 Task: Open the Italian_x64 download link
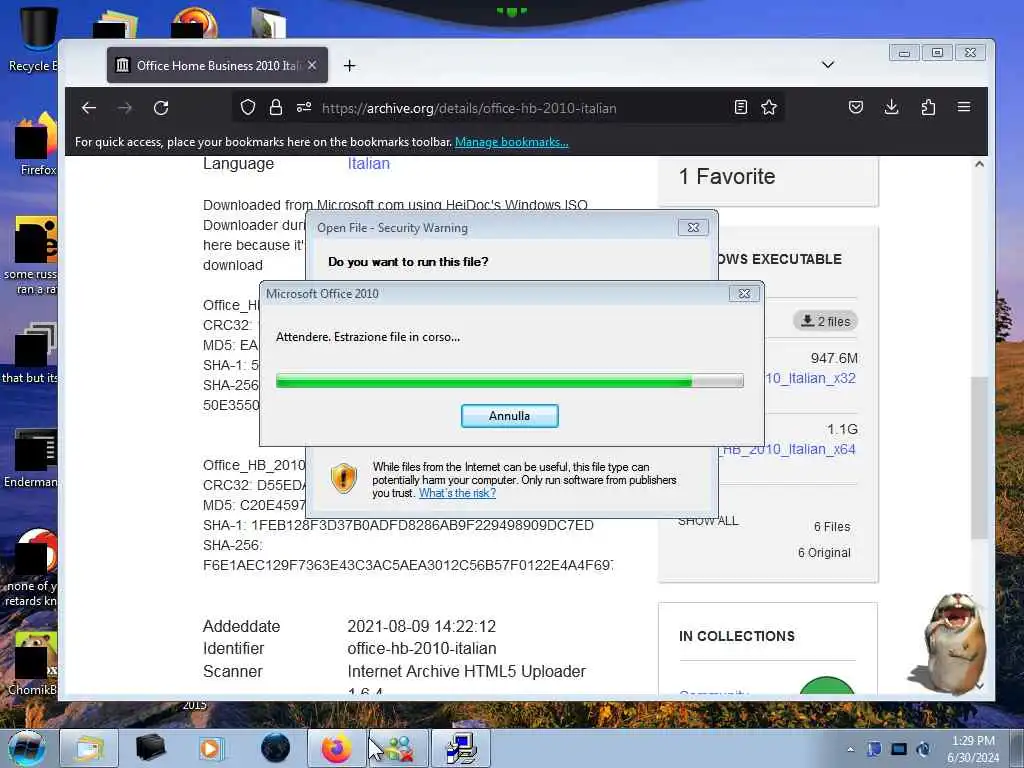pyautogui.click(x=789, y=449)
